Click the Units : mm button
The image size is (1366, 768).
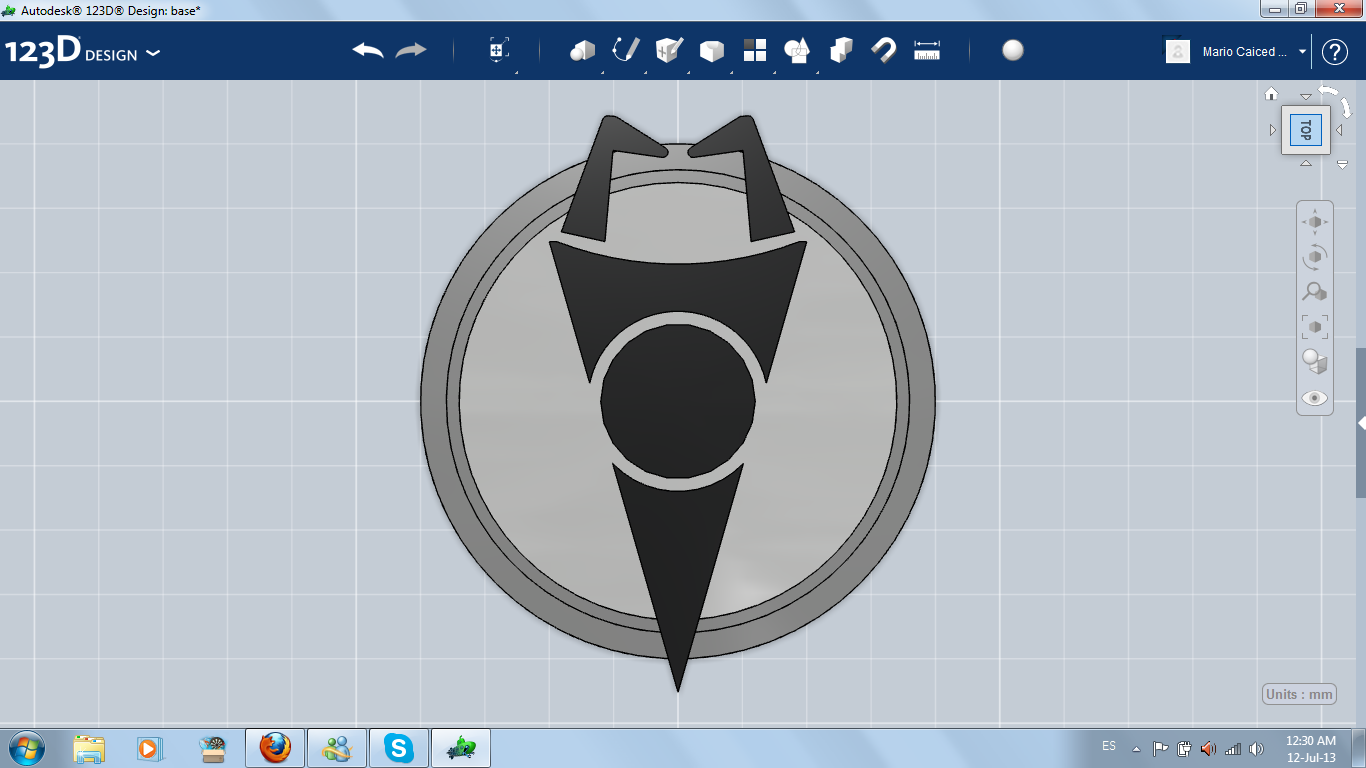coord(1300,694)
